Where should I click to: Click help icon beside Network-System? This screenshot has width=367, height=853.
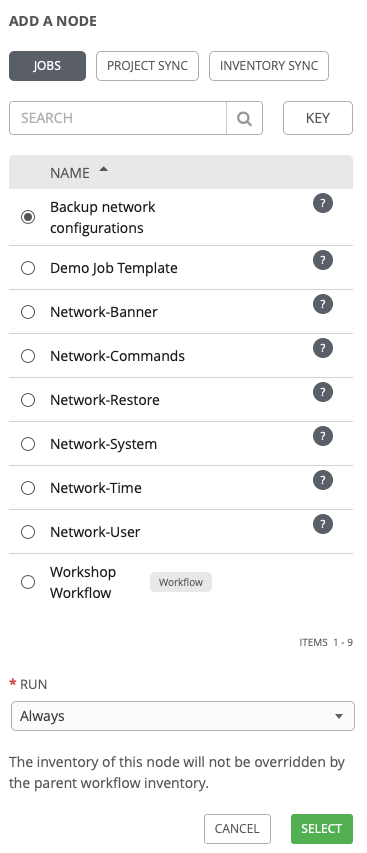323,436
